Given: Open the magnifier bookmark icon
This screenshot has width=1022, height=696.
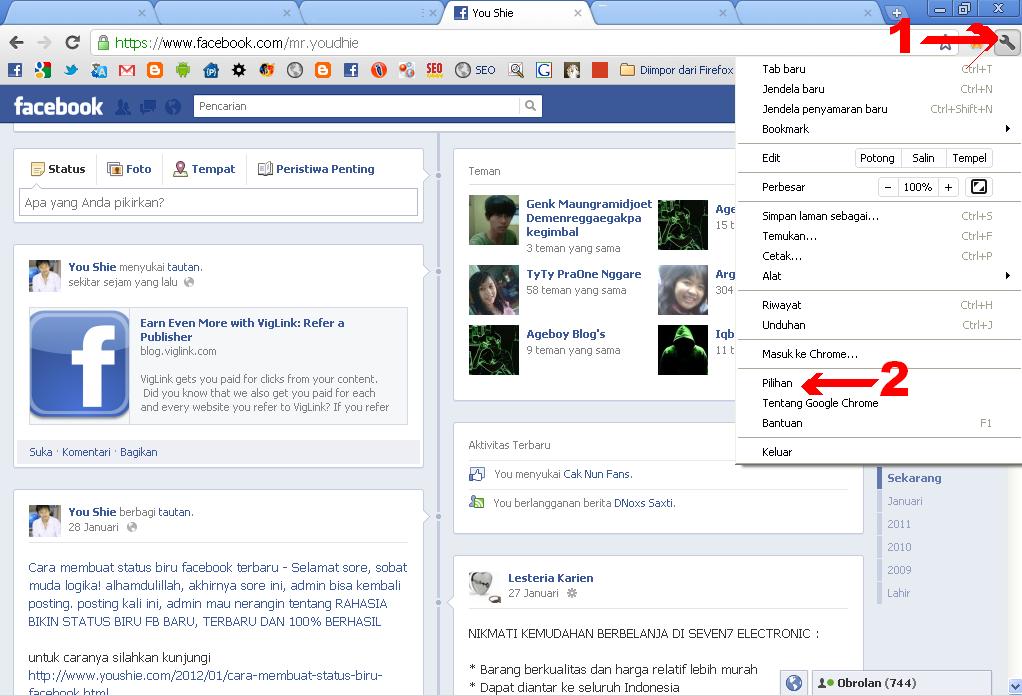Looking at the screenshot, I should pyautogui.click(x=516, y=70).
